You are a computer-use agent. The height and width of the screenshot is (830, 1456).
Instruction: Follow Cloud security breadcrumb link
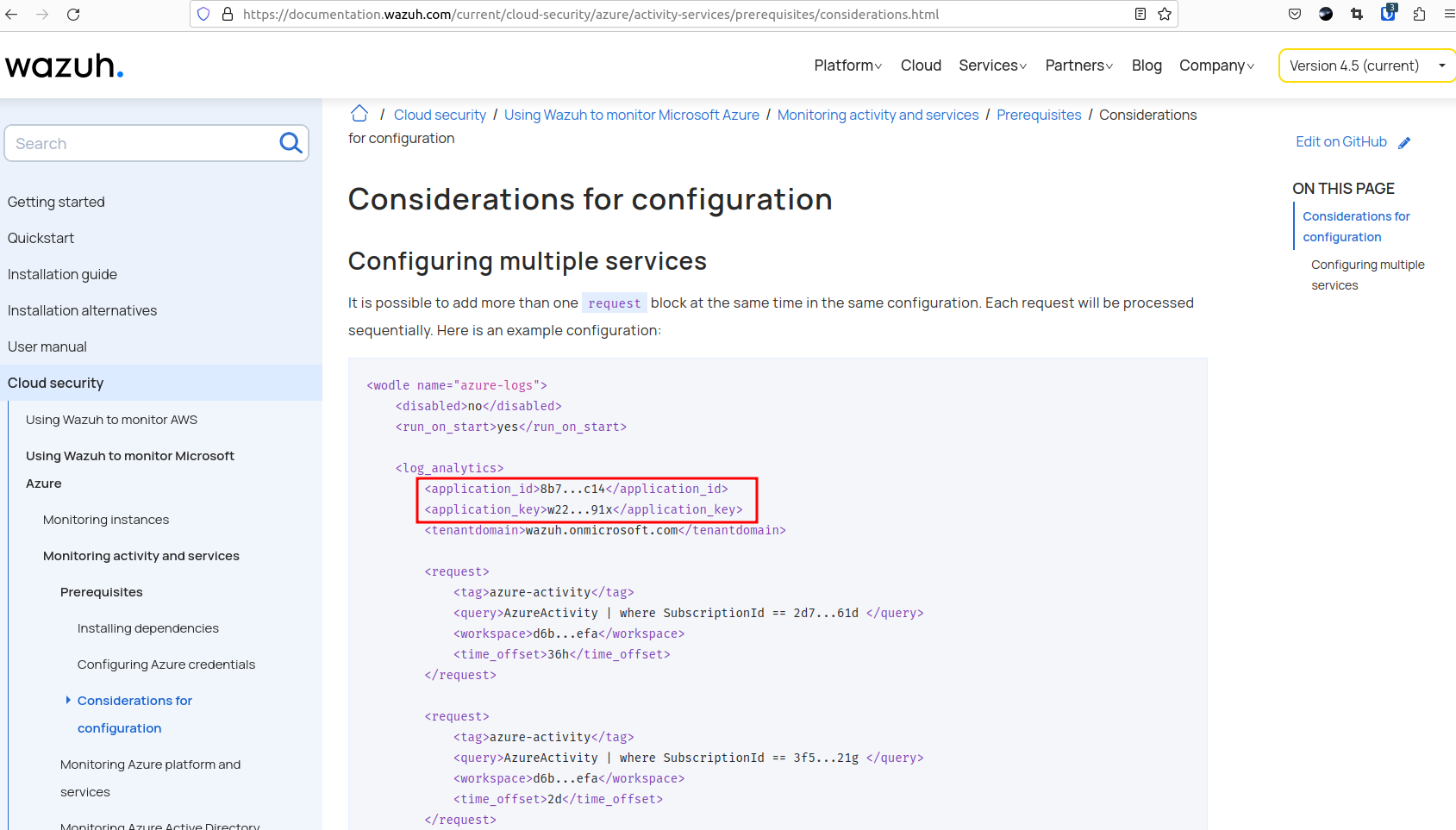pyautogui.click(x=440, y=115)
